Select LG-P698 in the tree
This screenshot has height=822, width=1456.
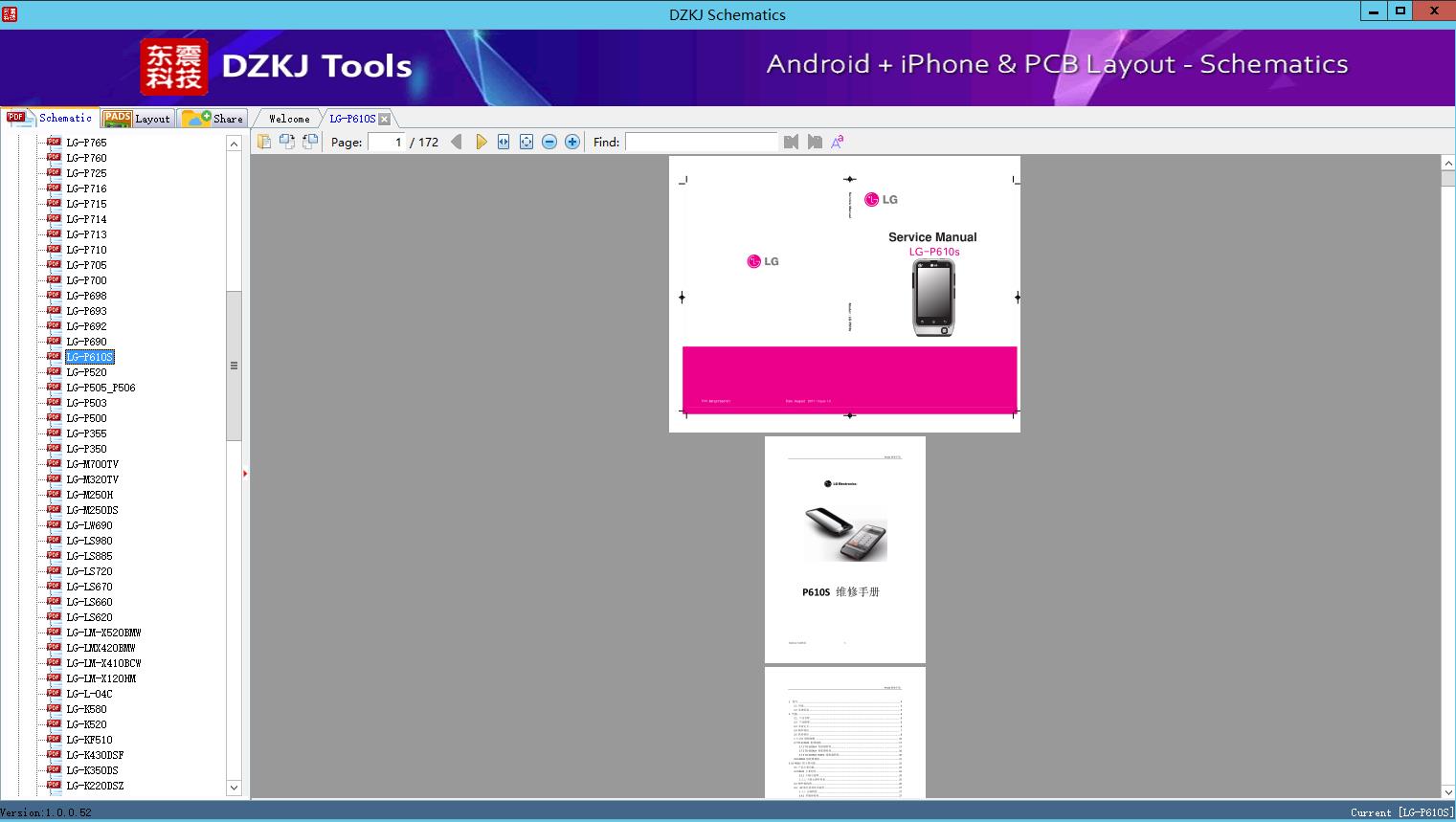coord(86,296)
